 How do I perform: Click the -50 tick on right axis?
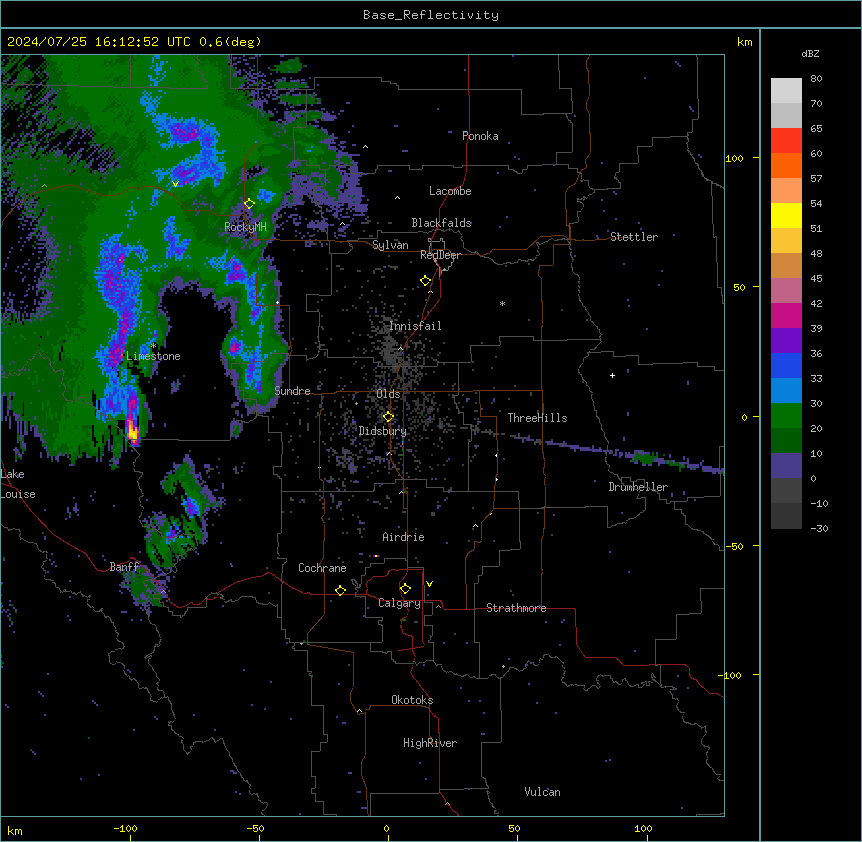click(x=734, y=546)
